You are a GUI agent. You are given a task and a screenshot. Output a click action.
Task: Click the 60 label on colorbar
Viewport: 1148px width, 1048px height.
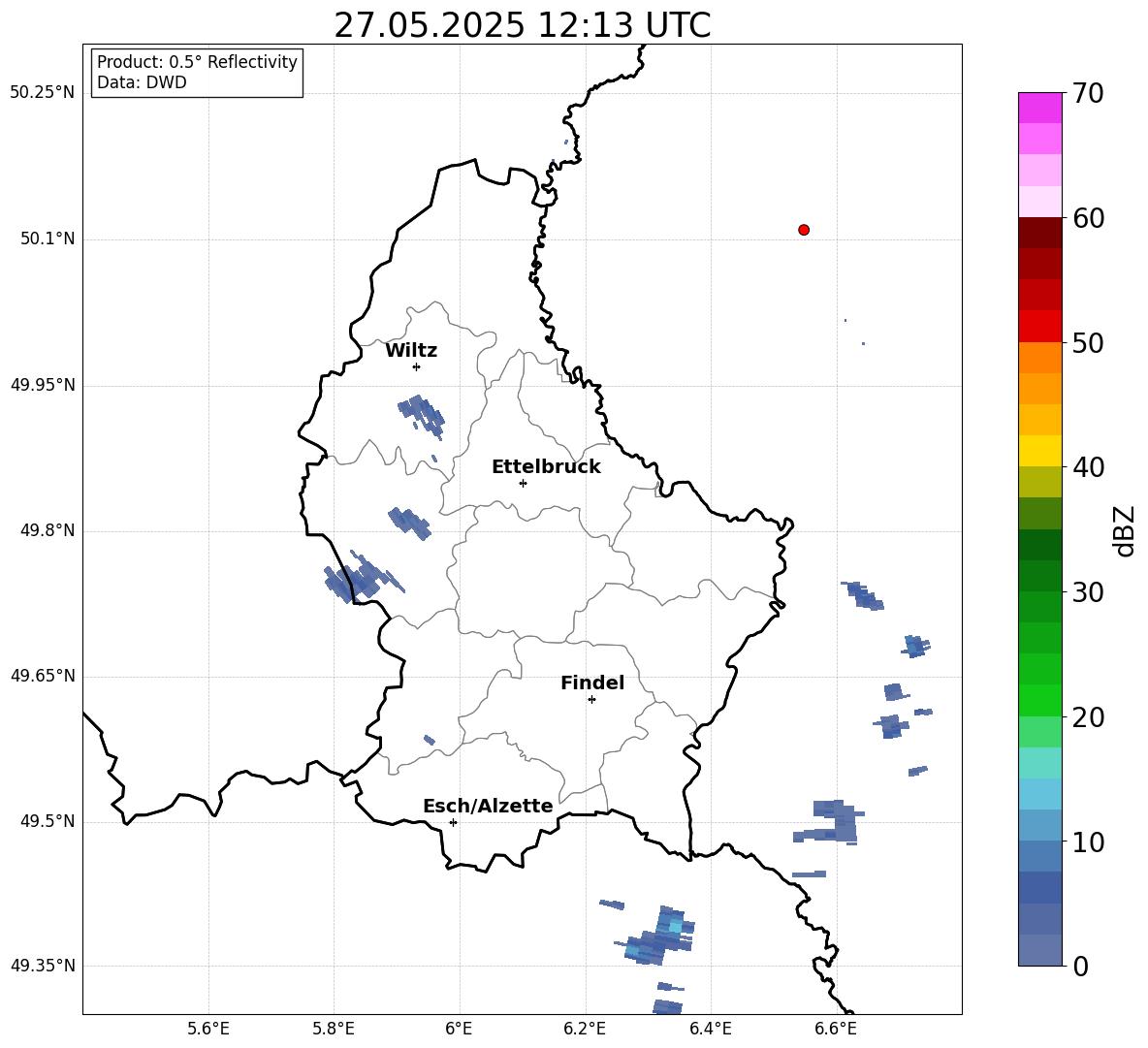pos(1088,218)
